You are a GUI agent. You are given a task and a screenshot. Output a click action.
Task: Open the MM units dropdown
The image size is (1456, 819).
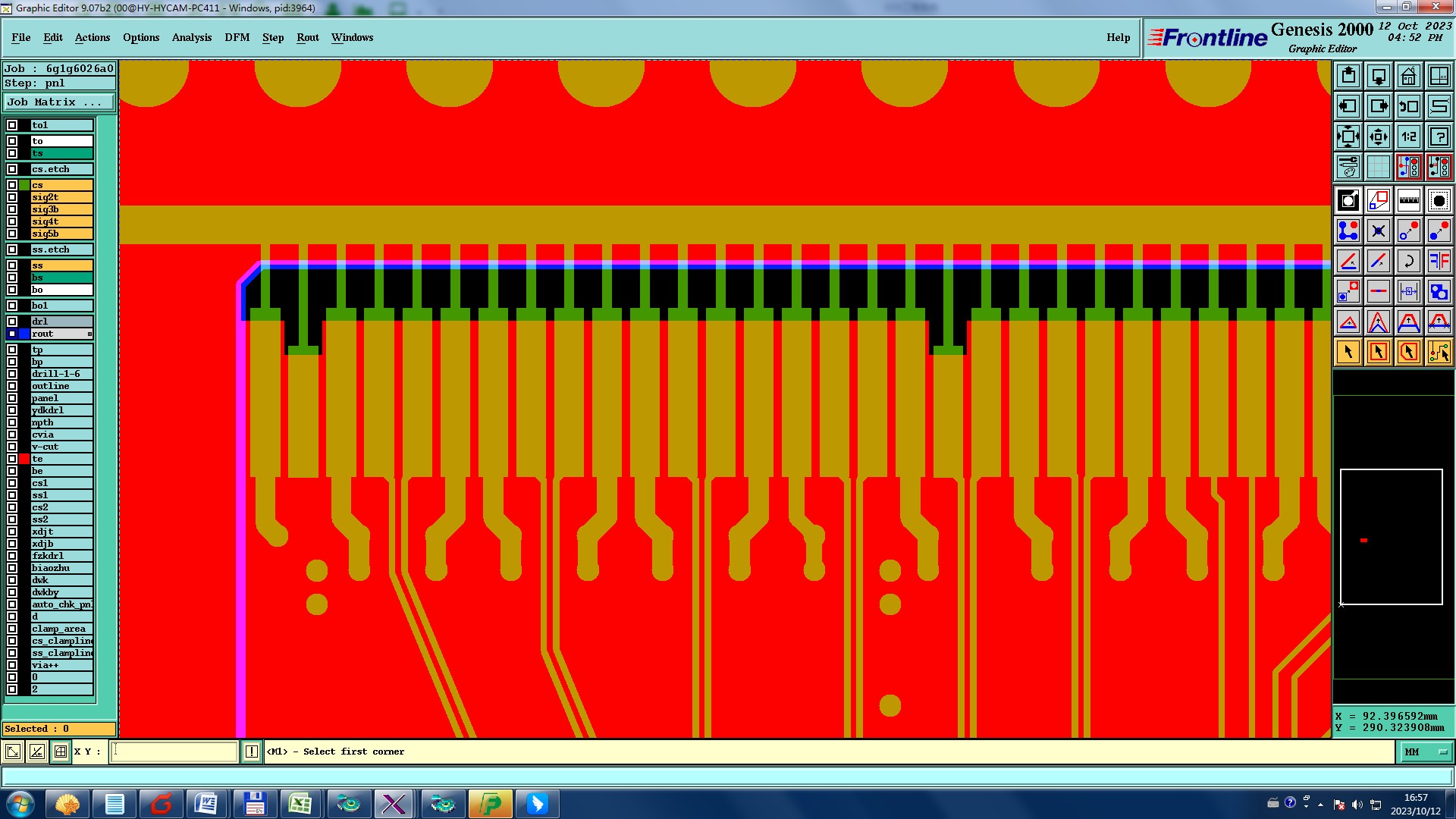pos(1426,752)
